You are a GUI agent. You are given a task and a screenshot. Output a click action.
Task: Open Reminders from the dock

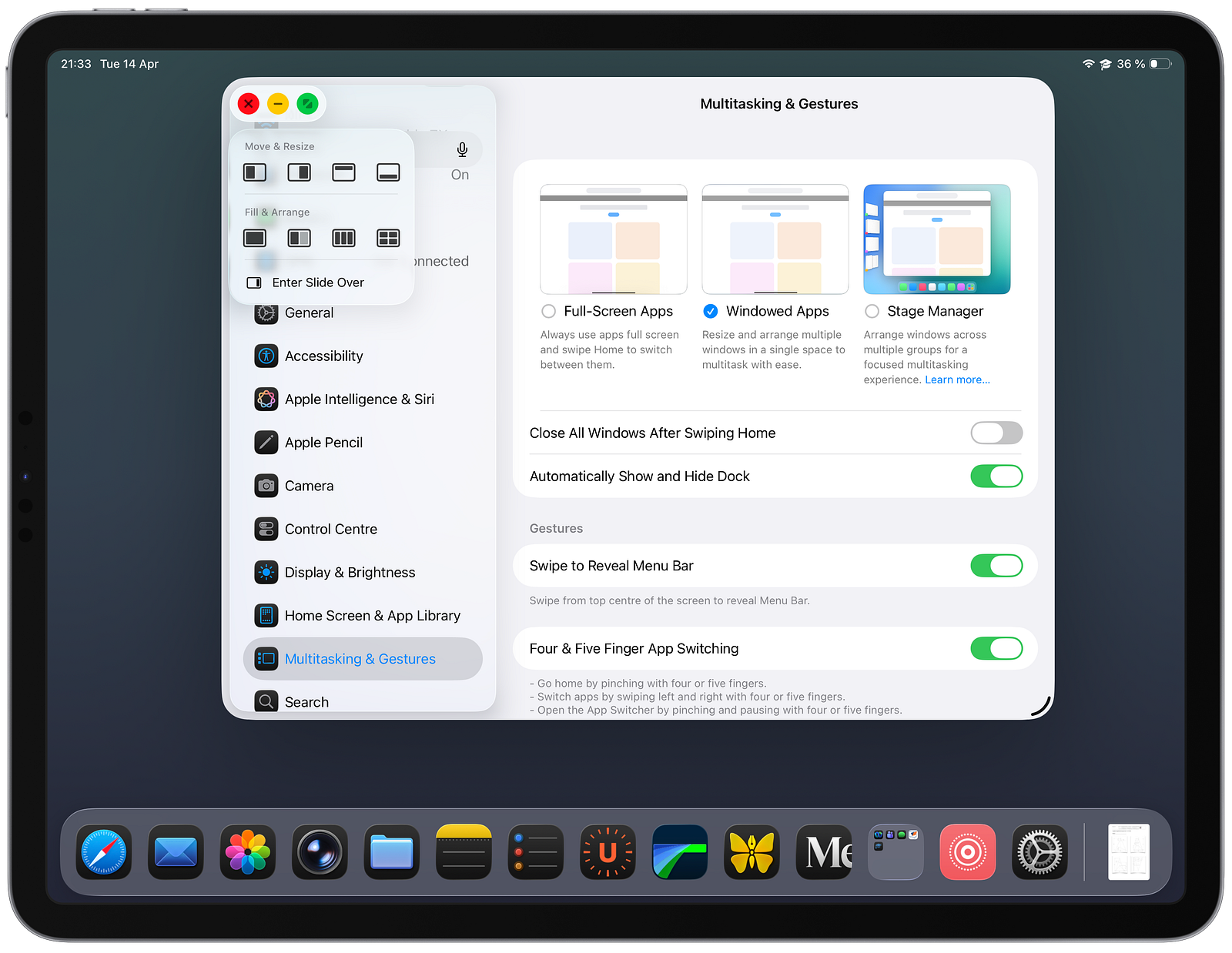pyautogui.click(x=536, y=852)
